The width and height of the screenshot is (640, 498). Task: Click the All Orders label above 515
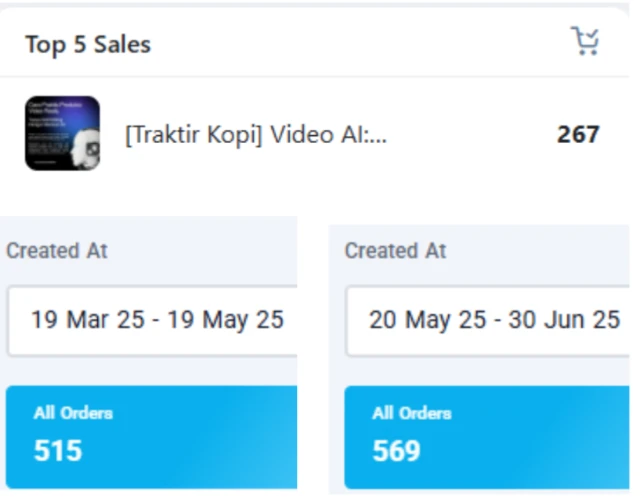(x=73, y=413)
